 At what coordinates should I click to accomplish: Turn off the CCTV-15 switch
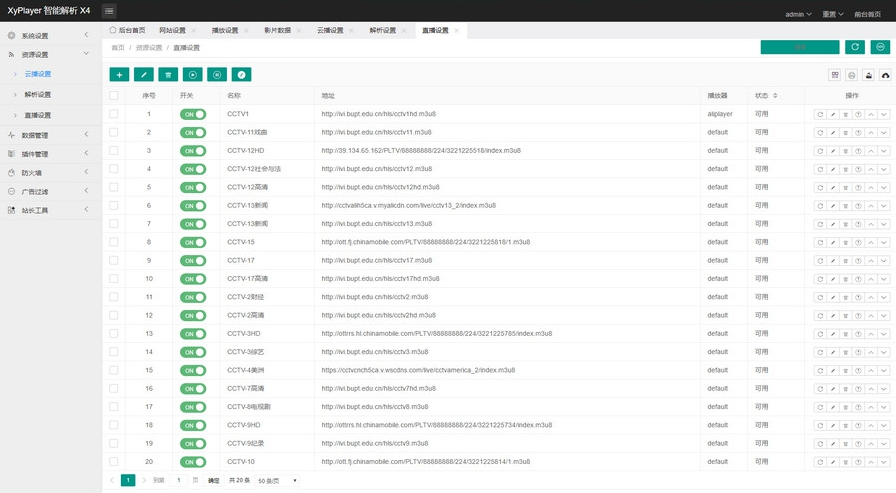[x=193, y=242]
